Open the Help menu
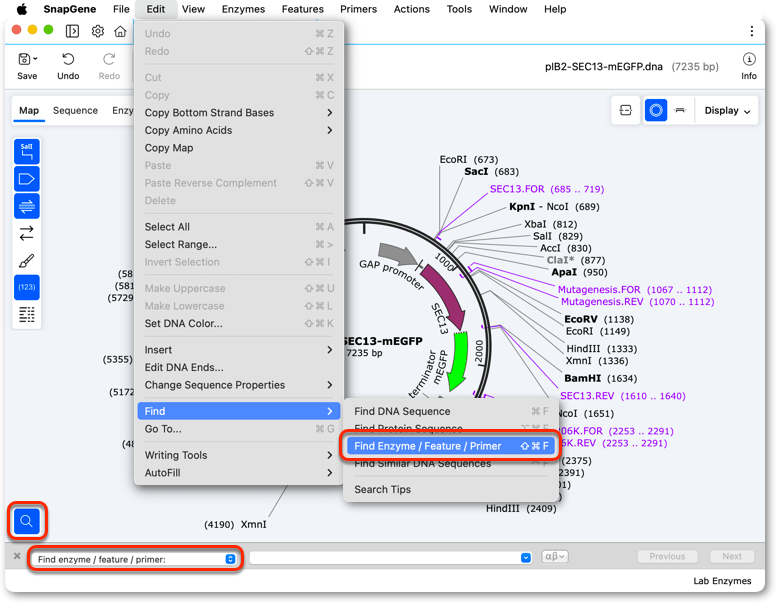776x603 pixels. pos(555,9)
